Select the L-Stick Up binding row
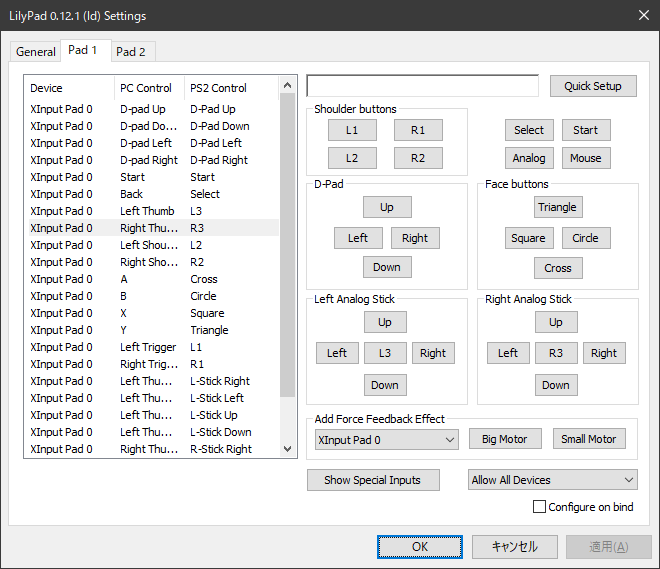 click(154, 415)
